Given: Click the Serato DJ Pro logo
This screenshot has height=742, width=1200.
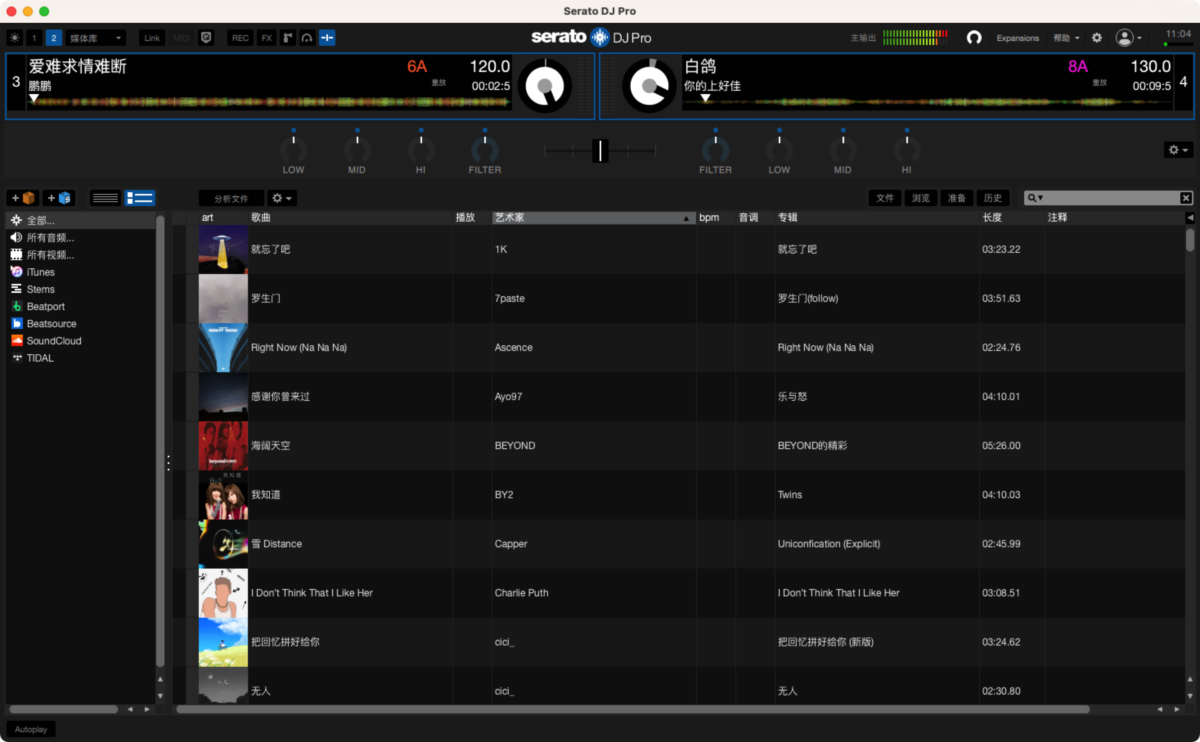Looking at the screenshot, I should 591,38.
